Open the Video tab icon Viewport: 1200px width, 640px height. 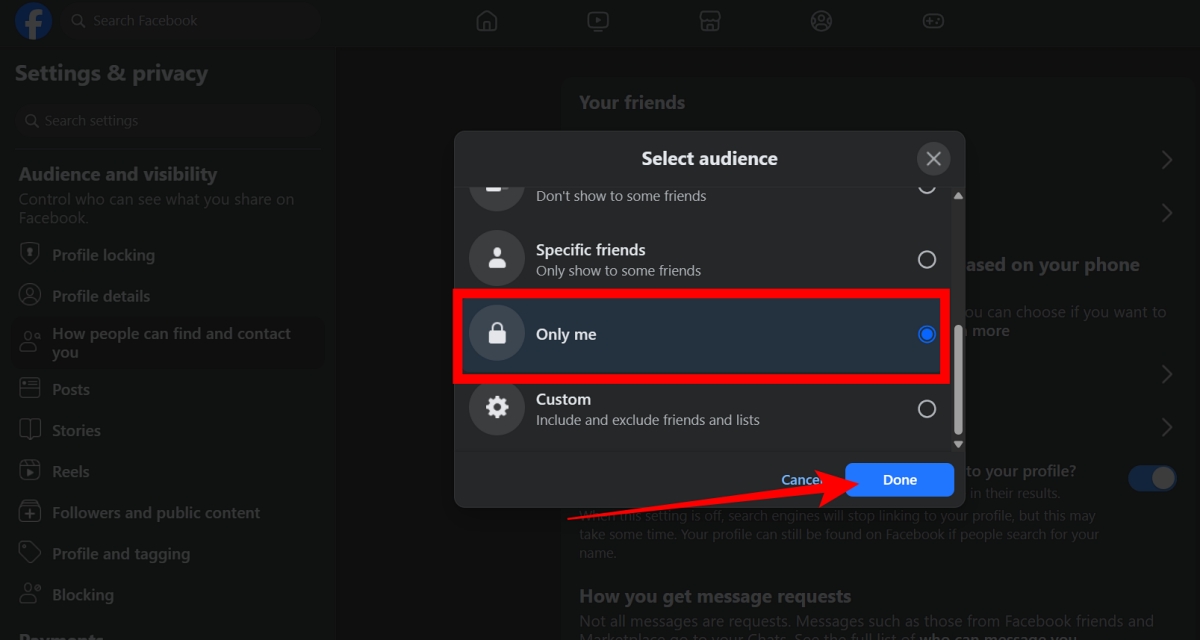tap(598, 21)
